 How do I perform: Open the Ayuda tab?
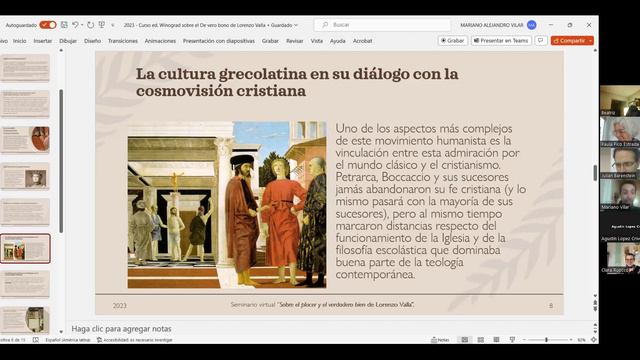(338, 41)
